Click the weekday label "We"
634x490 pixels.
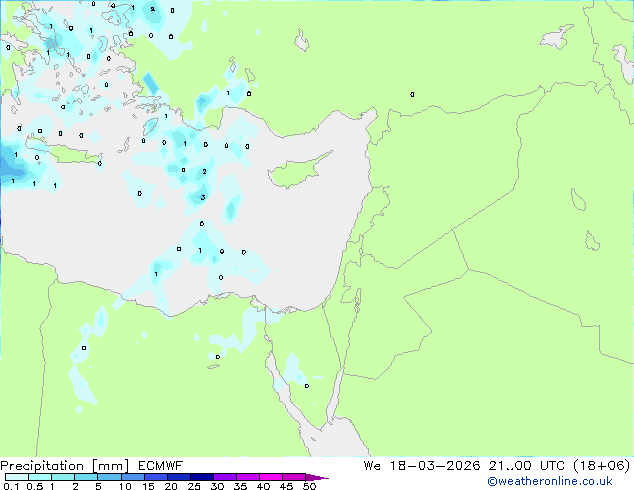[372, 466]
